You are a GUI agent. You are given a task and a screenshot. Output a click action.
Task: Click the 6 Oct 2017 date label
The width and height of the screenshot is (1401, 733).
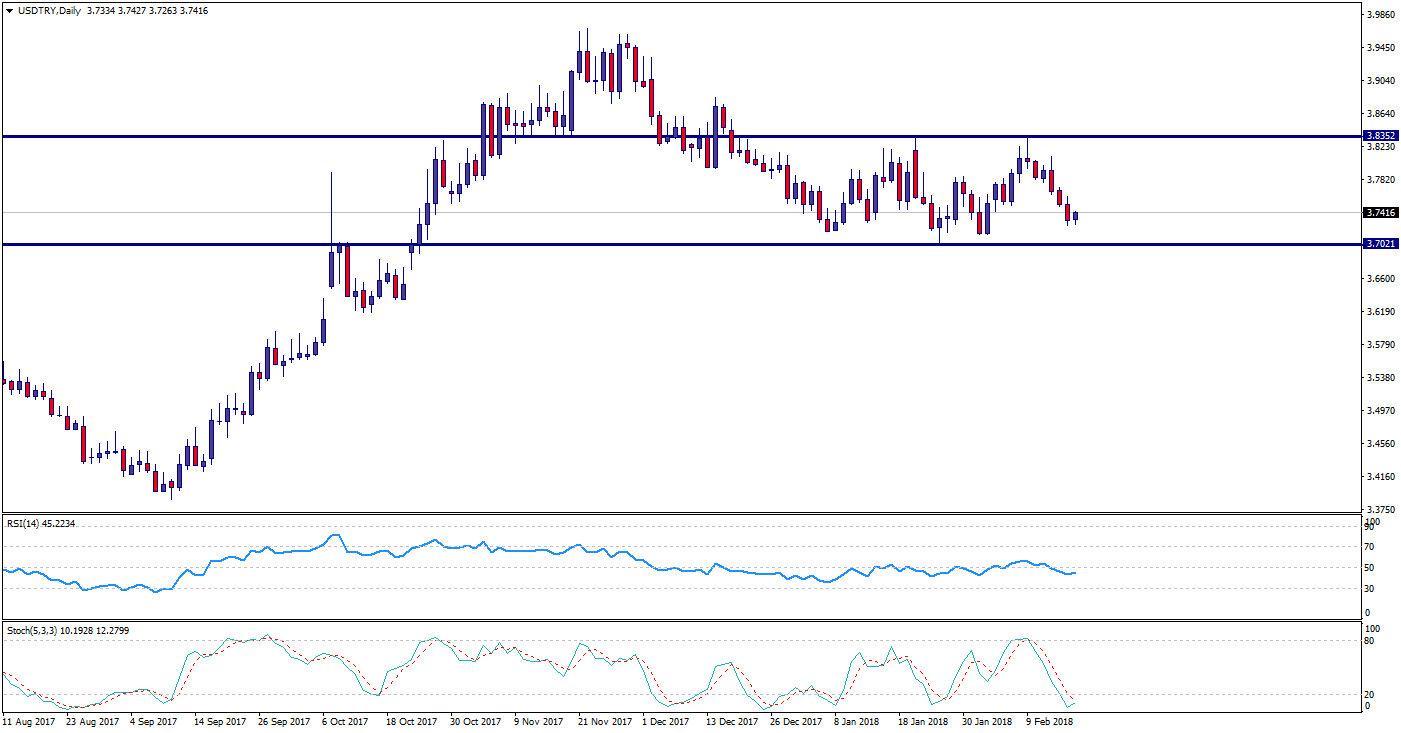(346, 720)
